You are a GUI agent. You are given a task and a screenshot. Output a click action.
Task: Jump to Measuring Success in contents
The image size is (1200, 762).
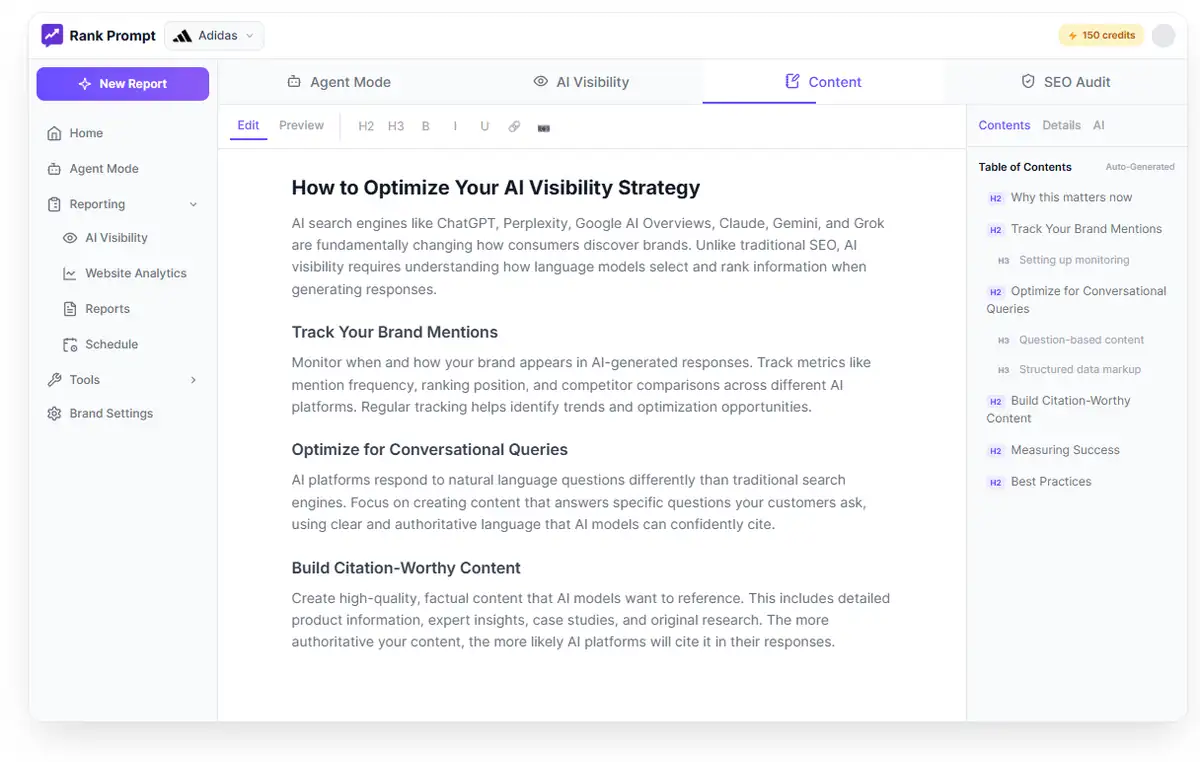click(x=1065, y=450)
